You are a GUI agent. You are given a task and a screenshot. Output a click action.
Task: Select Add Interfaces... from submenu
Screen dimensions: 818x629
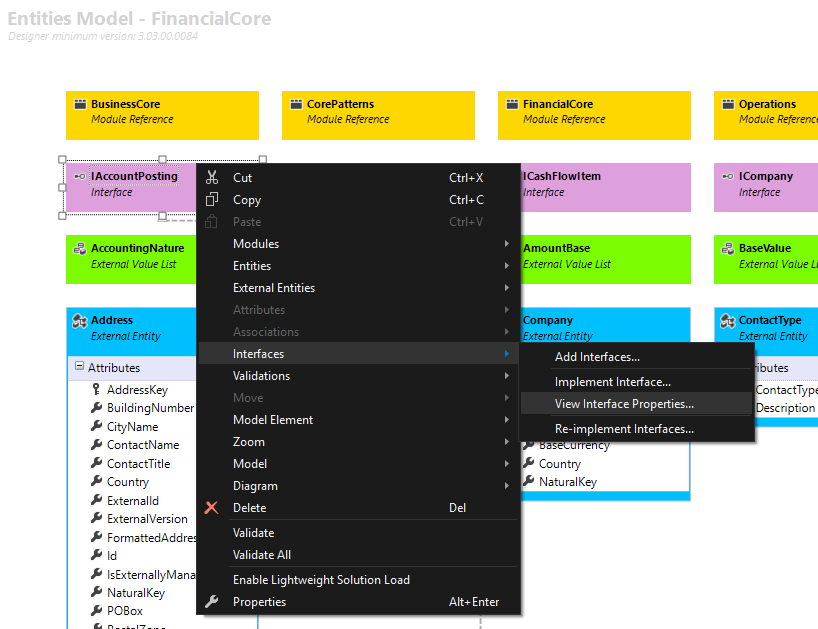636,357
